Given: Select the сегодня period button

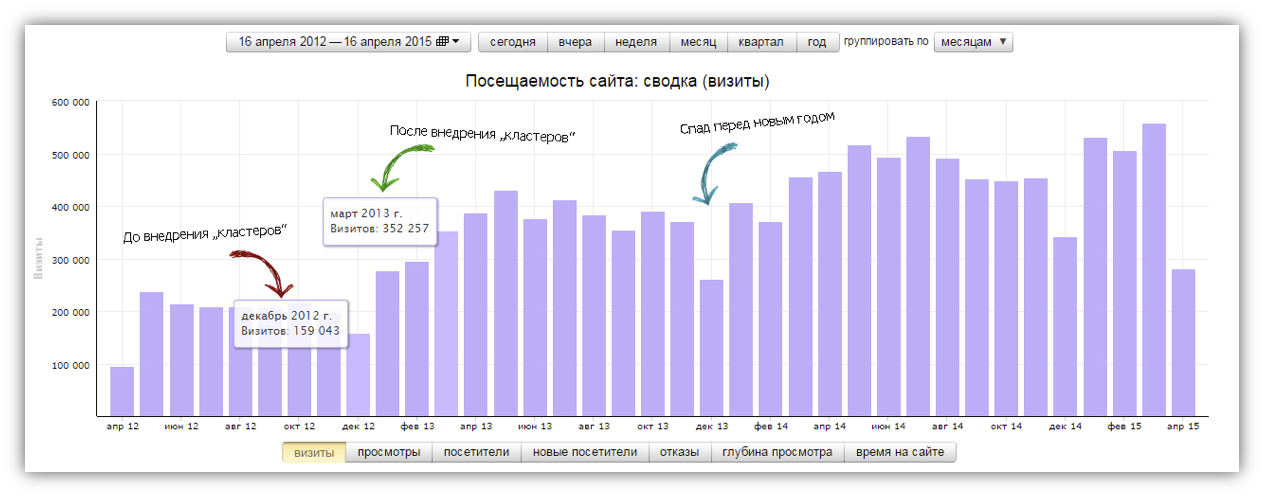Looking at the screenshot, I should [514, 42].
